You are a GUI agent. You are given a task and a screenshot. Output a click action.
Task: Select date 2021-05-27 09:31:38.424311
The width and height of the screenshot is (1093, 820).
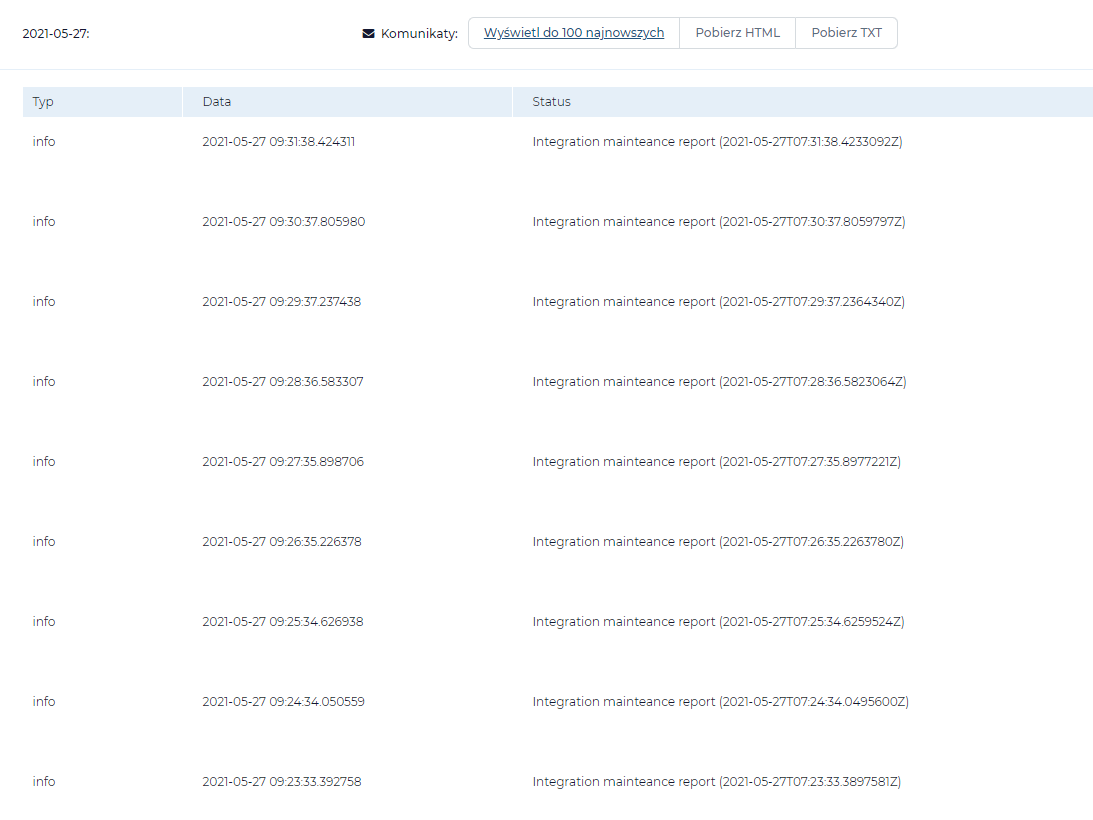[279, 142]
